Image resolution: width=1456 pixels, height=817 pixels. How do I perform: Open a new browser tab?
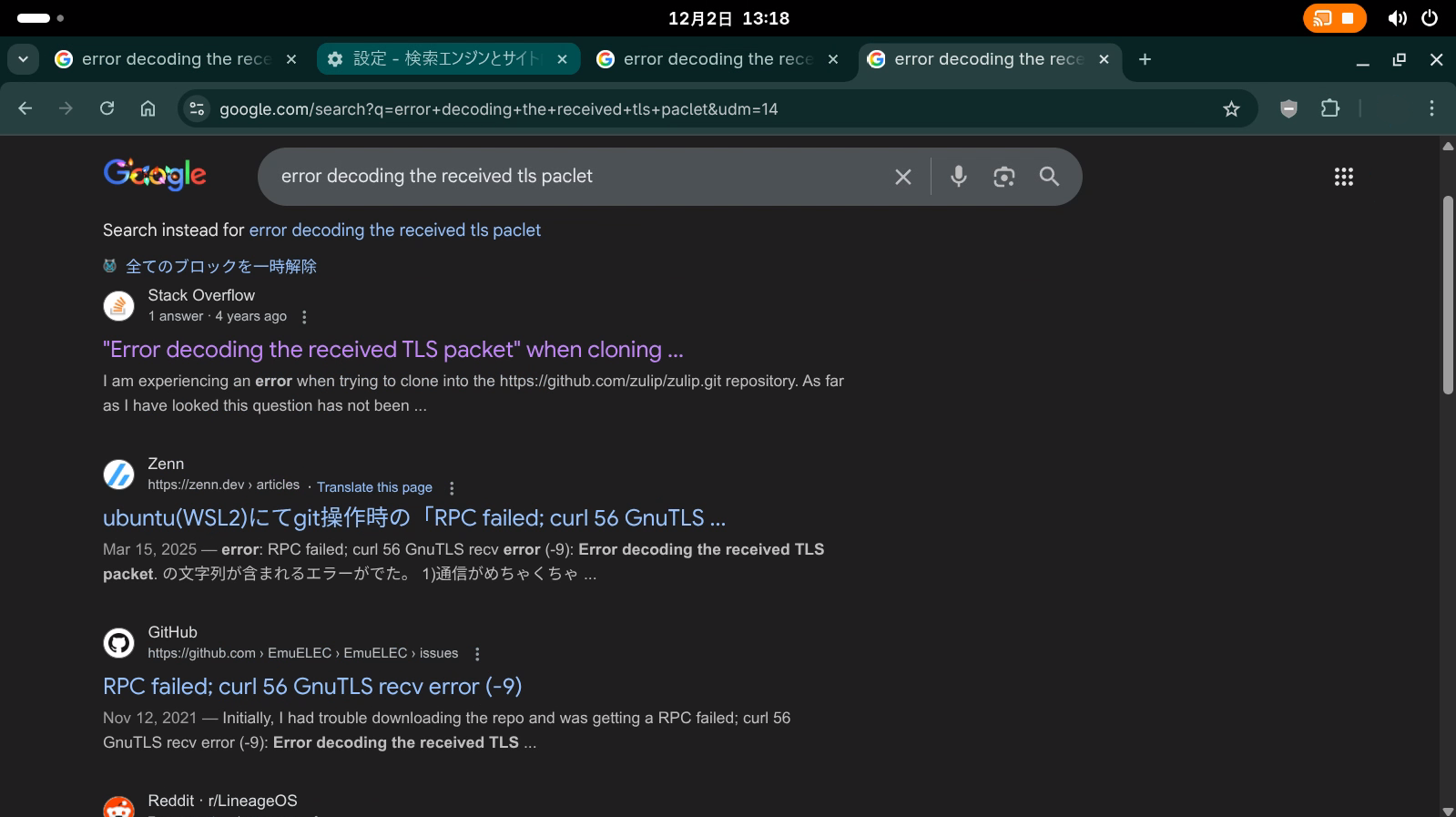click(x=1145, y=59)
